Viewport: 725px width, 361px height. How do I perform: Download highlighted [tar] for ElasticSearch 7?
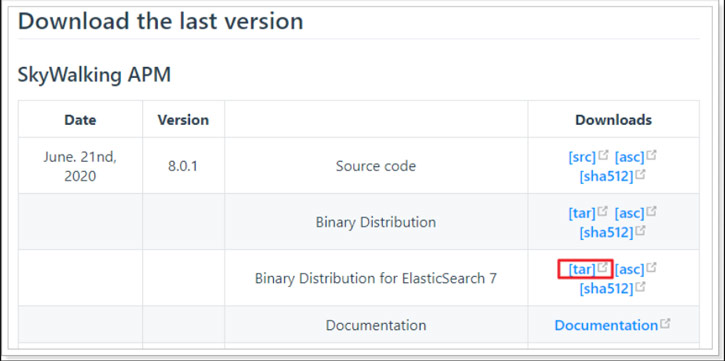click(582, 269)
